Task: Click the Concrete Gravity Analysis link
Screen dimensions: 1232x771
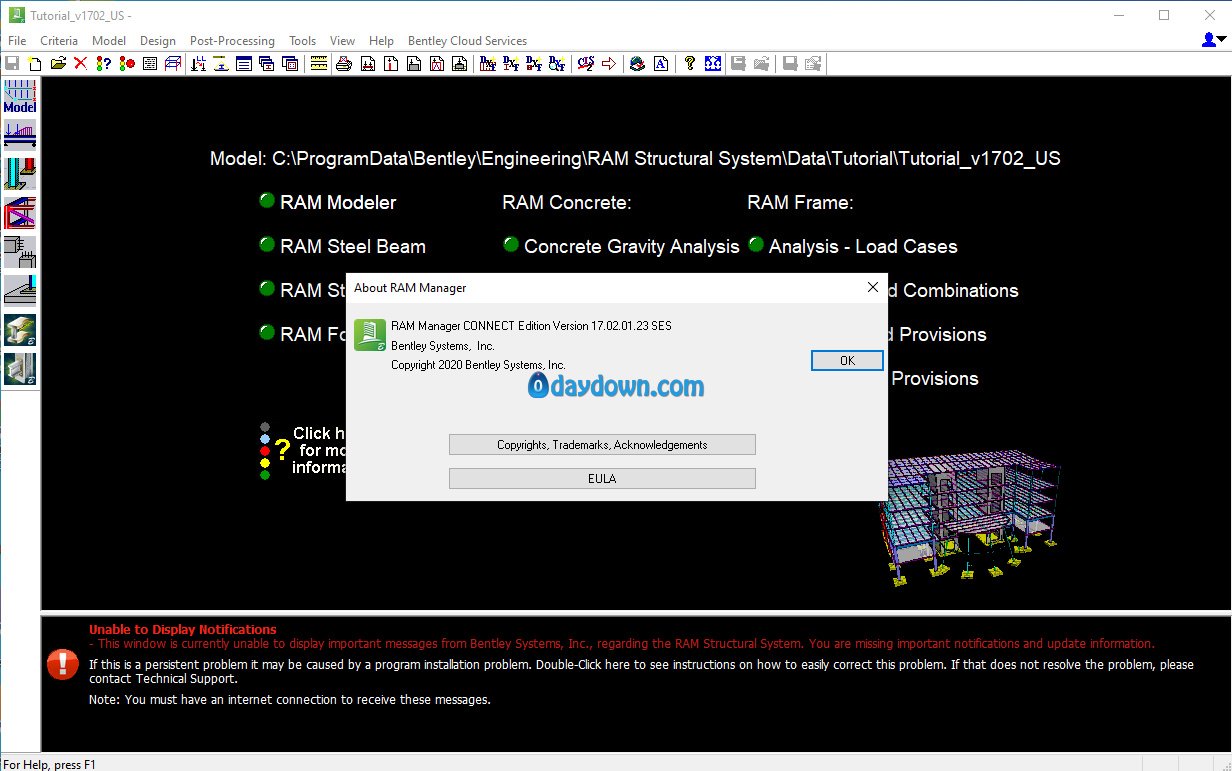Action: [632, 246]
